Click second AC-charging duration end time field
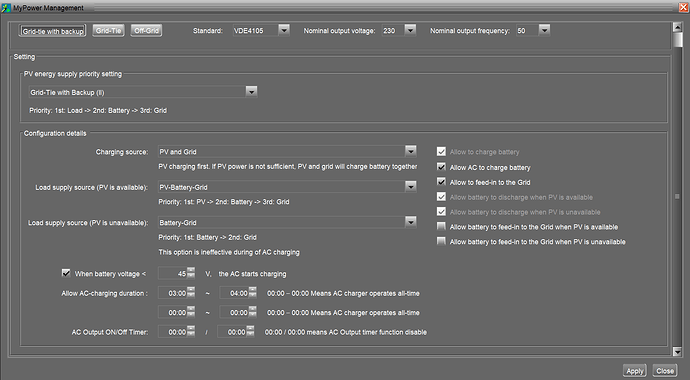 coord(234,312)
